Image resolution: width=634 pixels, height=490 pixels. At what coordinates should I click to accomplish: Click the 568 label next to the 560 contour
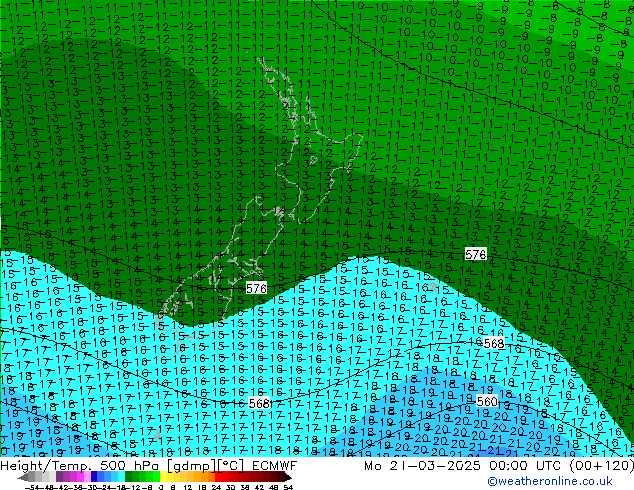pyautogui.click(x=494, y=343)
